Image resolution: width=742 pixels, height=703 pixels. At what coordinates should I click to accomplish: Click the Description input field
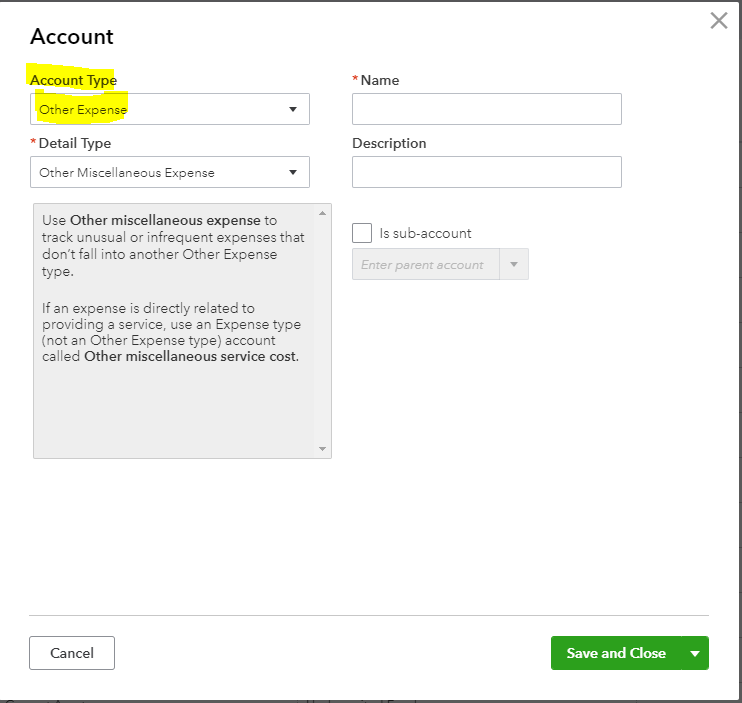point(486,172)
